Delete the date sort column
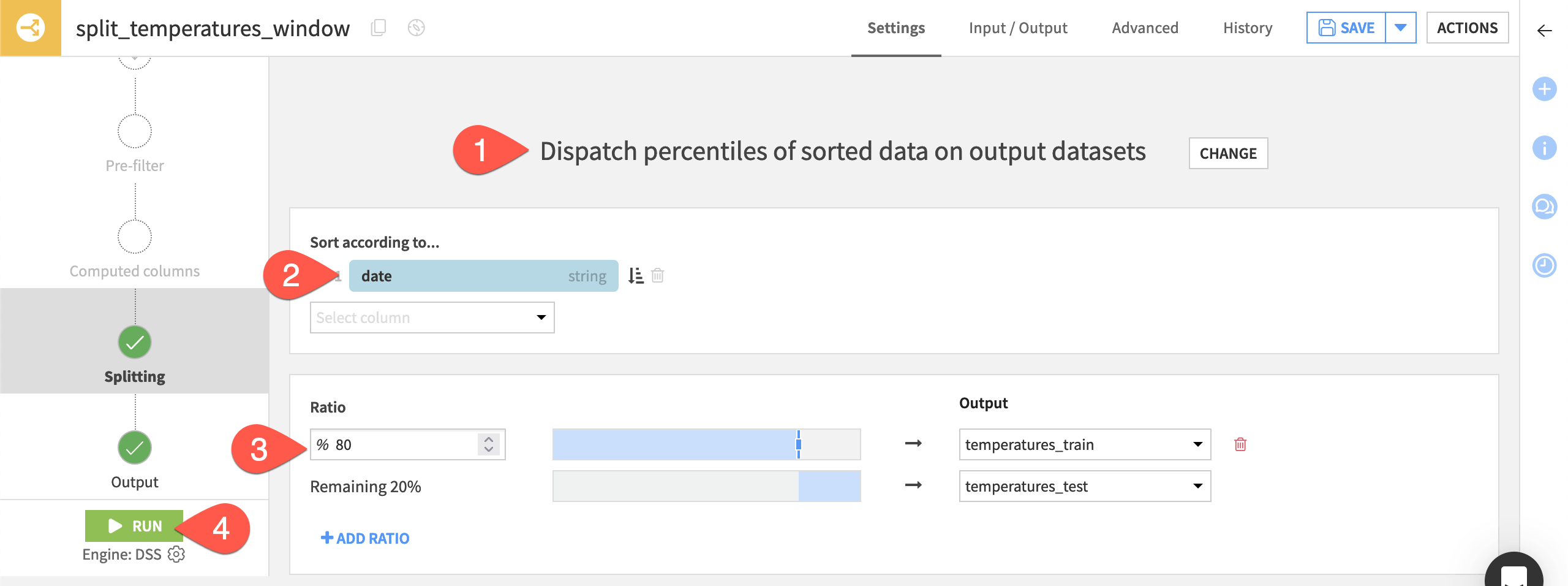 click(658, 275)
